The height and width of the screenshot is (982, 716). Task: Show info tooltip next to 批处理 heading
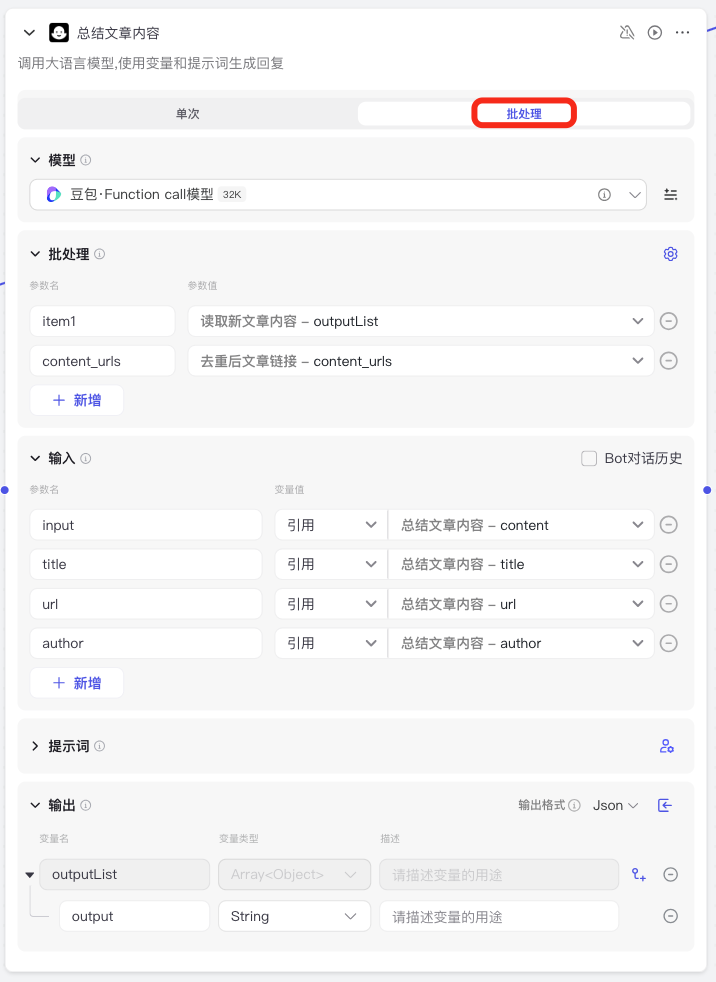[x=100, y=254]
